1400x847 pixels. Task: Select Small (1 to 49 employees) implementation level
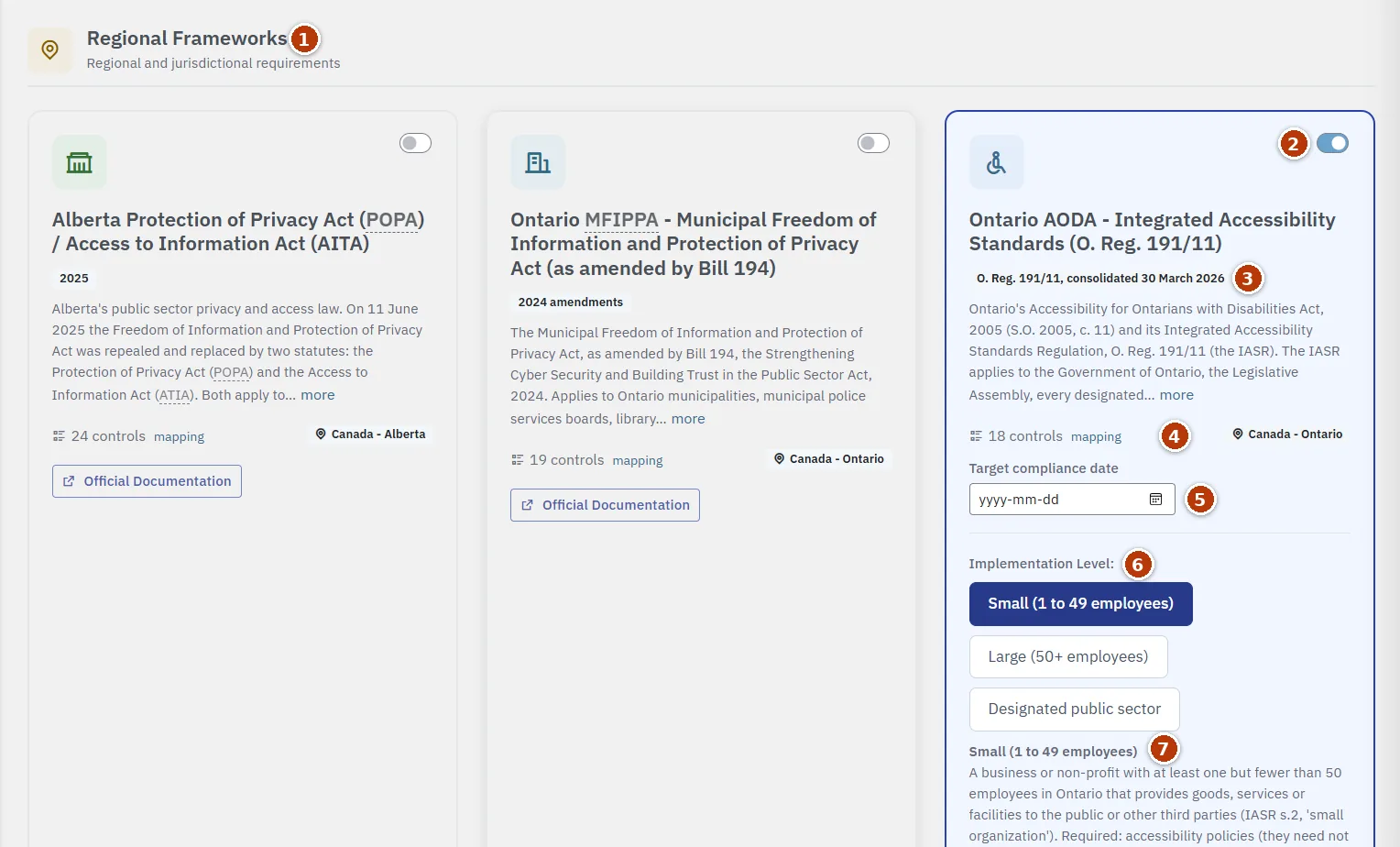pos(1080,604)
